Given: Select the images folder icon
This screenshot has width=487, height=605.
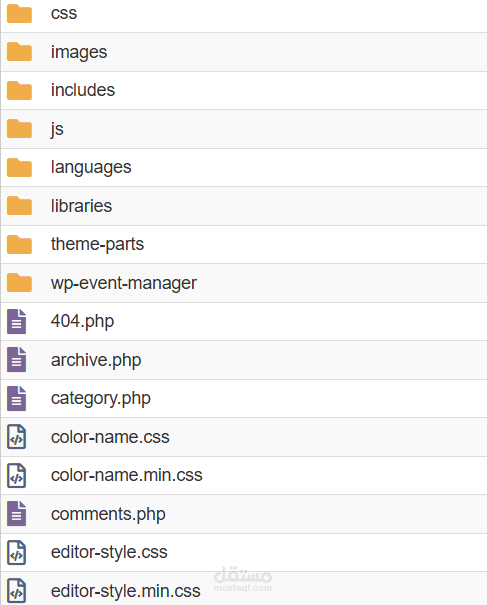Looking at the screenshot, I should pyautogui.click(x=19, y=52).
